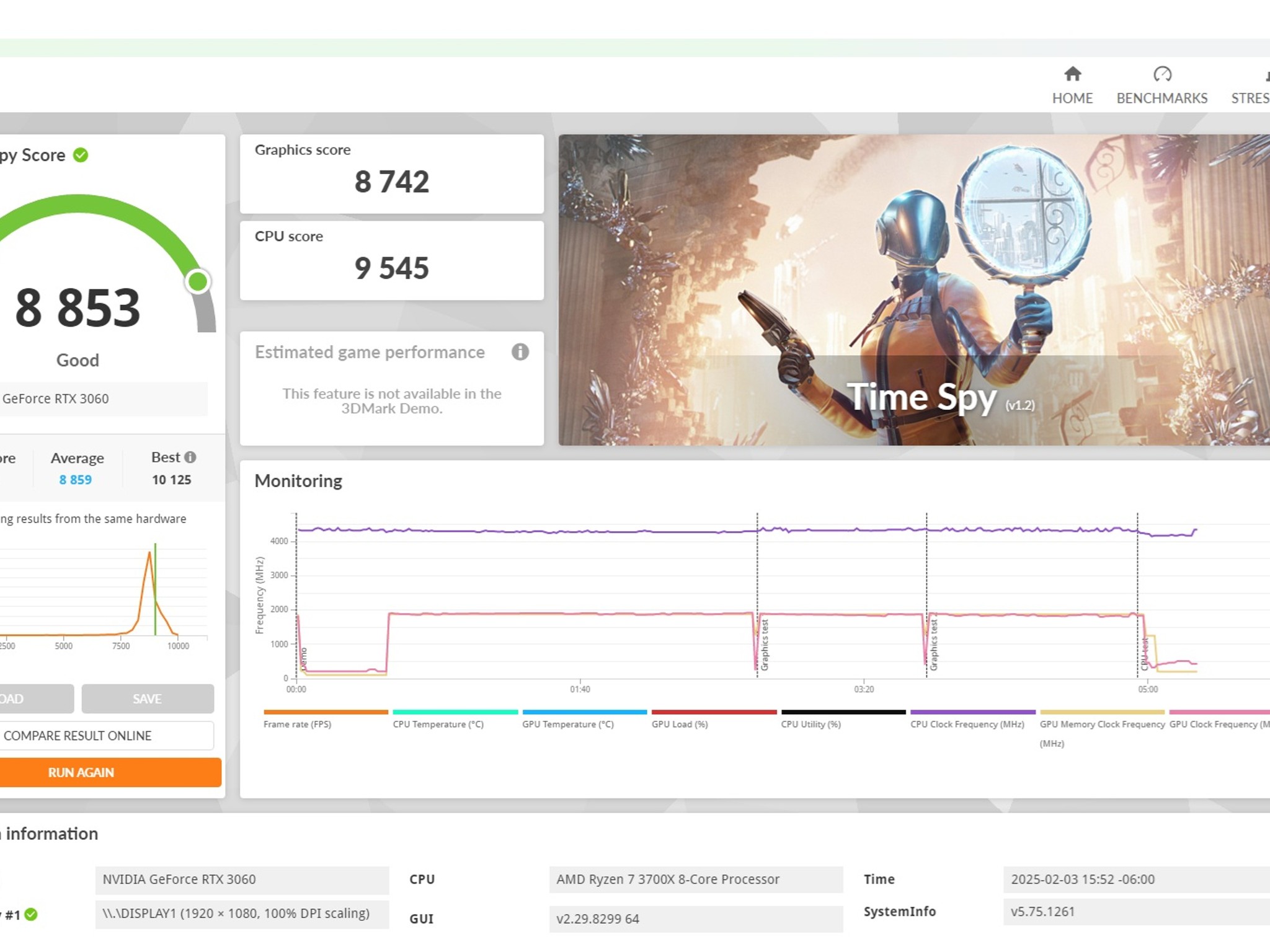The width and height of the screenshot is (1270, 952).
Task: Click the green validation check beside Score
Action: (x=81, y=155)
